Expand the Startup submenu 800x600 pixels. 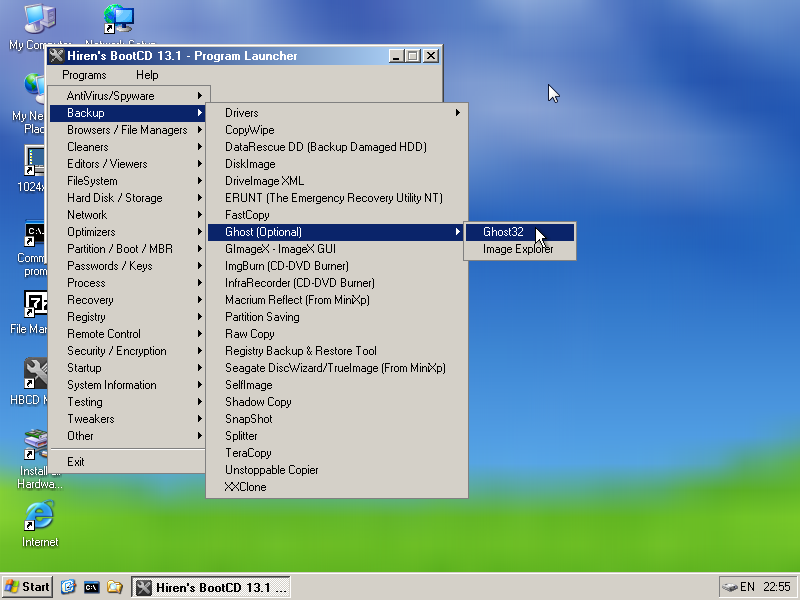click(128, 368)
